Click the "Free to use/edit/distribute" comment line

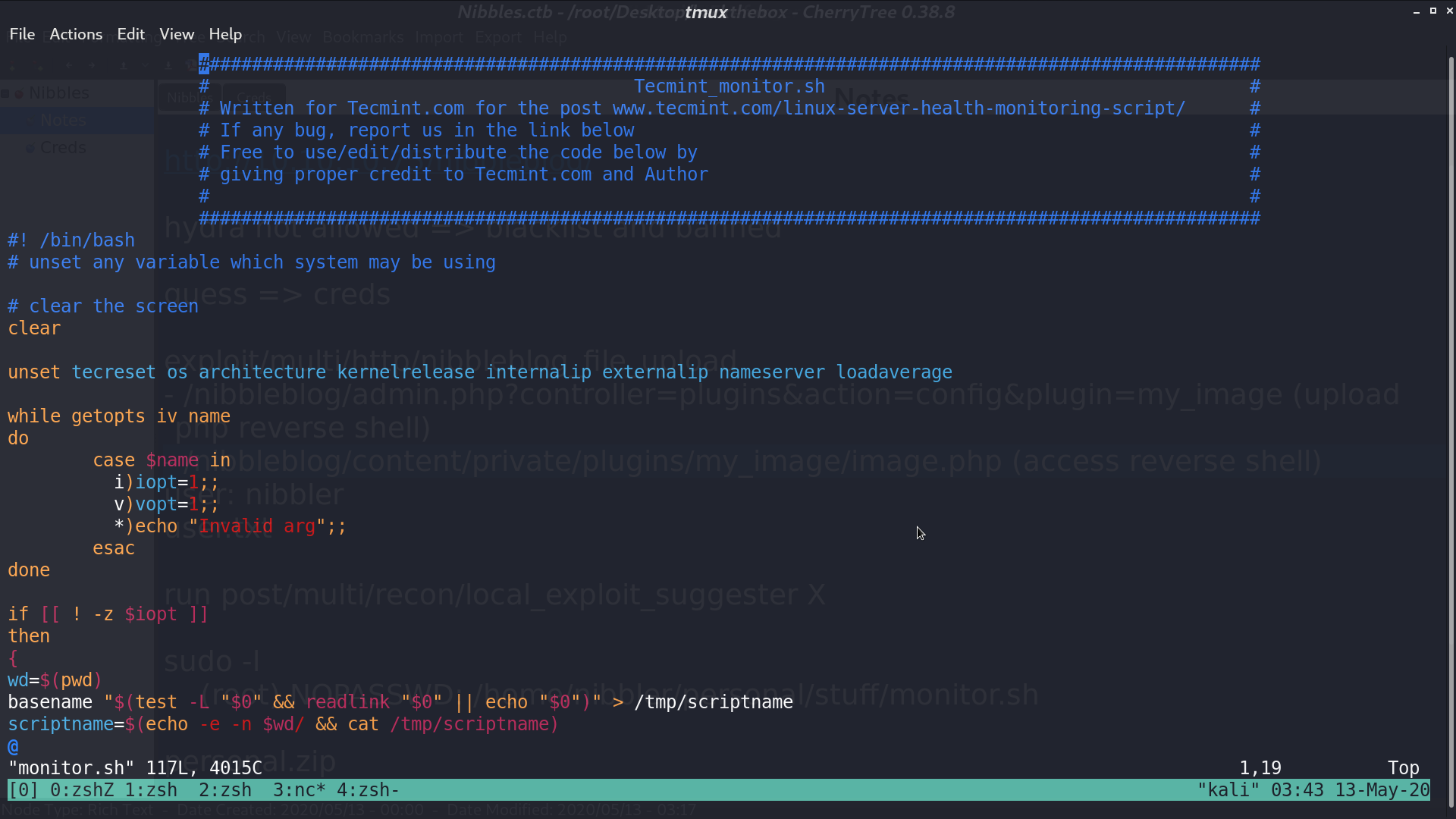[x=448, y=152]
